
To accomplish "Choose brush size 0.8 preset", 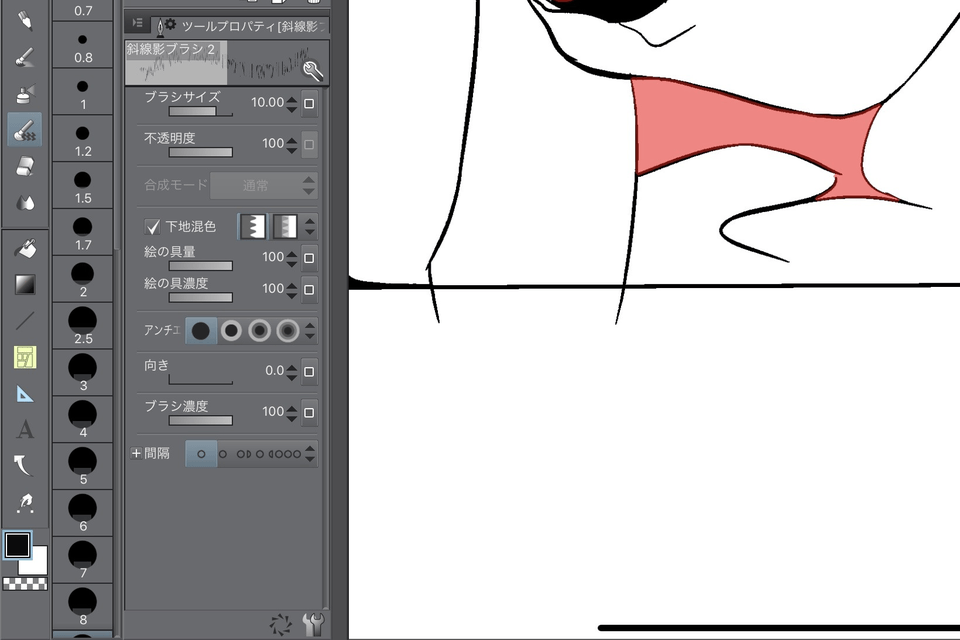I will (x=83, y=45).
